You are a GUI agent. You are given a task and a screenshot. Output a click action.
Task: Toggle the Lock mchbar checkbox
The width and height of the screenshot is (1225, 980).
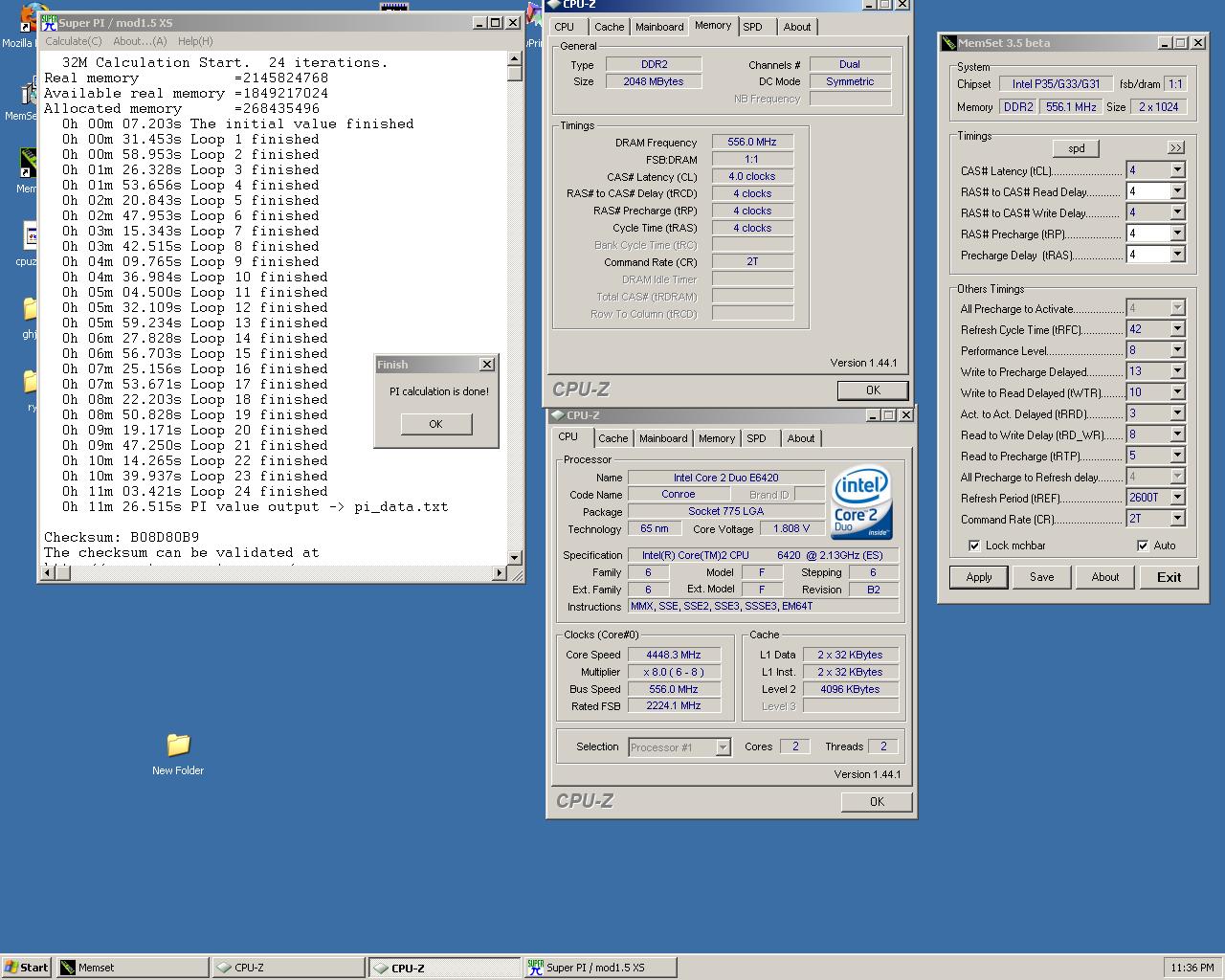coord(974,546)
